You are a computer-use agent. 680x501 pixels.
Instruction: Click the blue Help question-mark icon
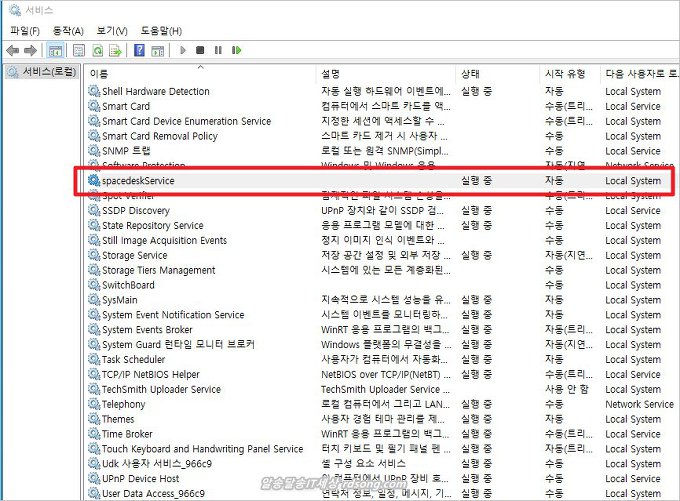coord(140,50)
